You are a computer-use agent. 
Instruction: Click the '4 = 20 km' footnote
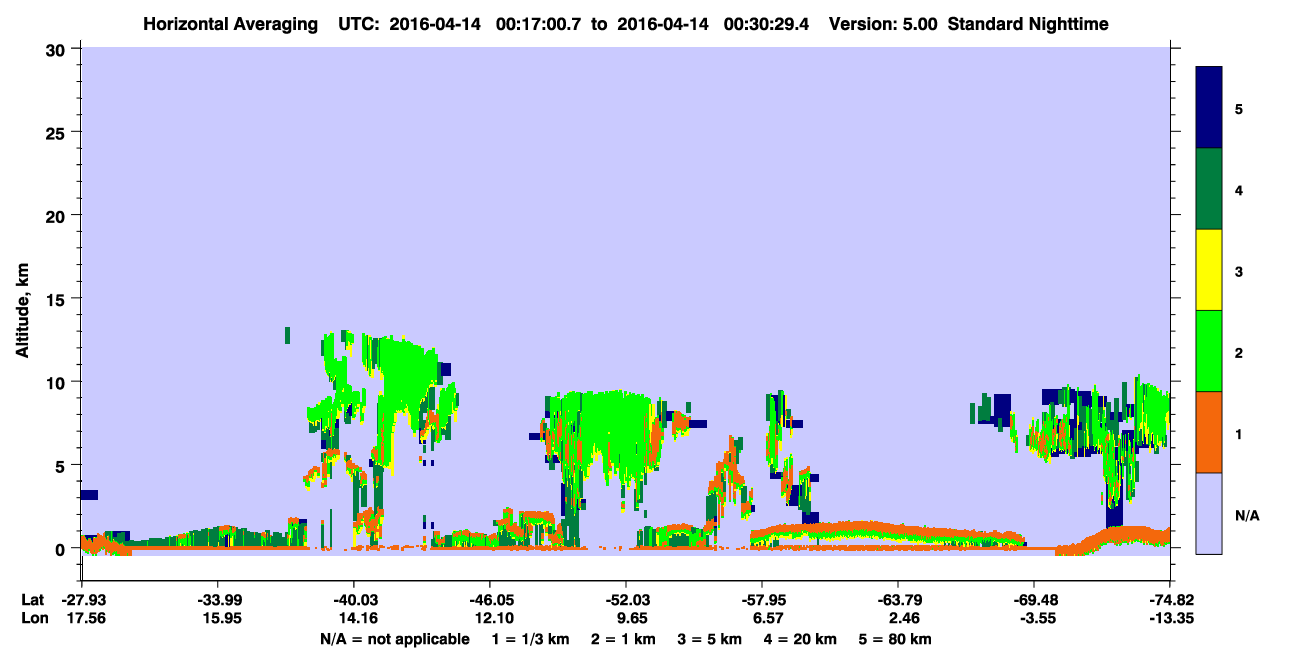pyautogui.click(x=800, y=639)
